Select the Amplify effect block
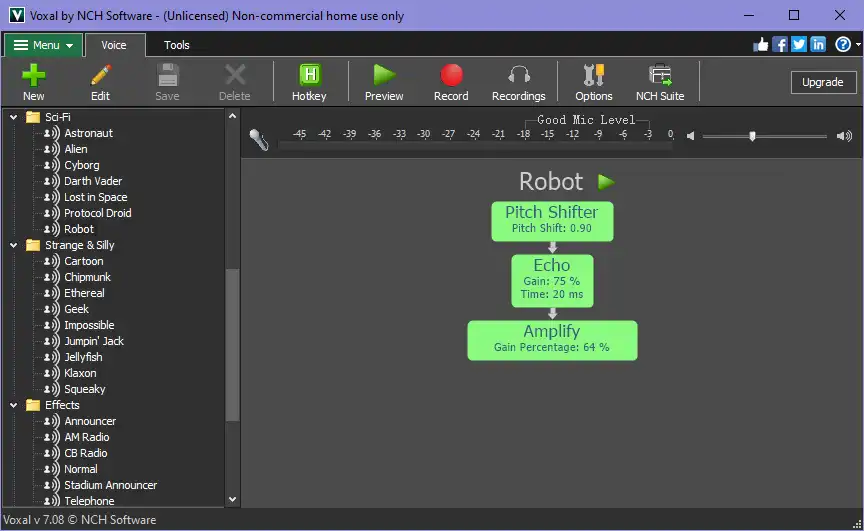 coord(552,340)
